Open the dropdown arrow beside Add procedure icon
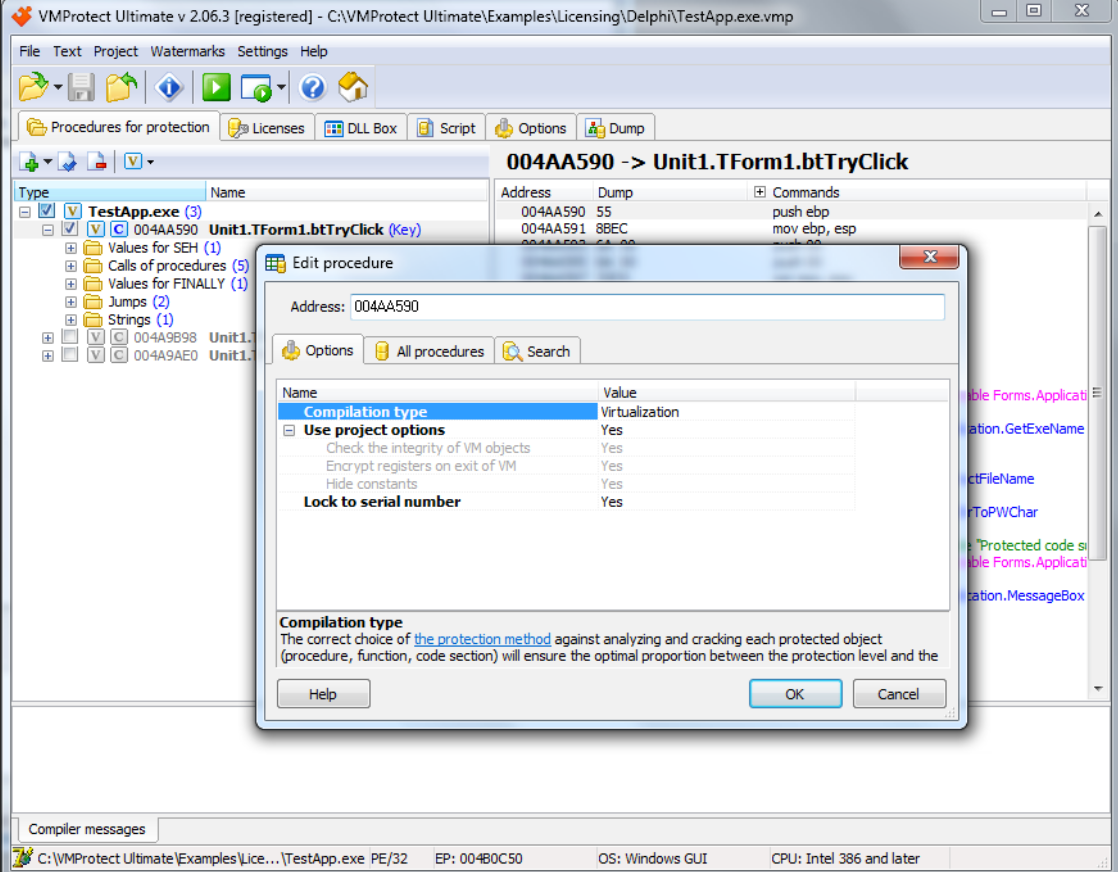This screenshot has width=1118, height=872. [x=48, y=162]
